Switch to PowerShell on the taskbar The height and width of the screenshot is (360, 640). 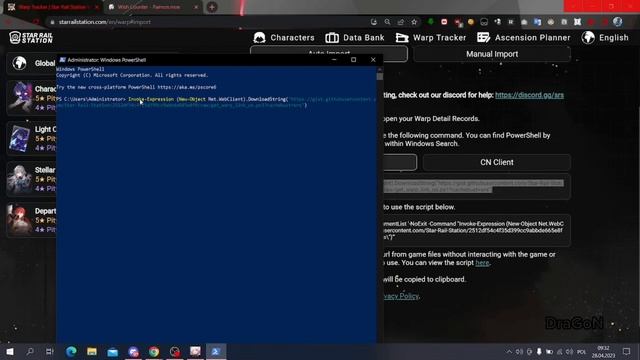tap(216, 351)
